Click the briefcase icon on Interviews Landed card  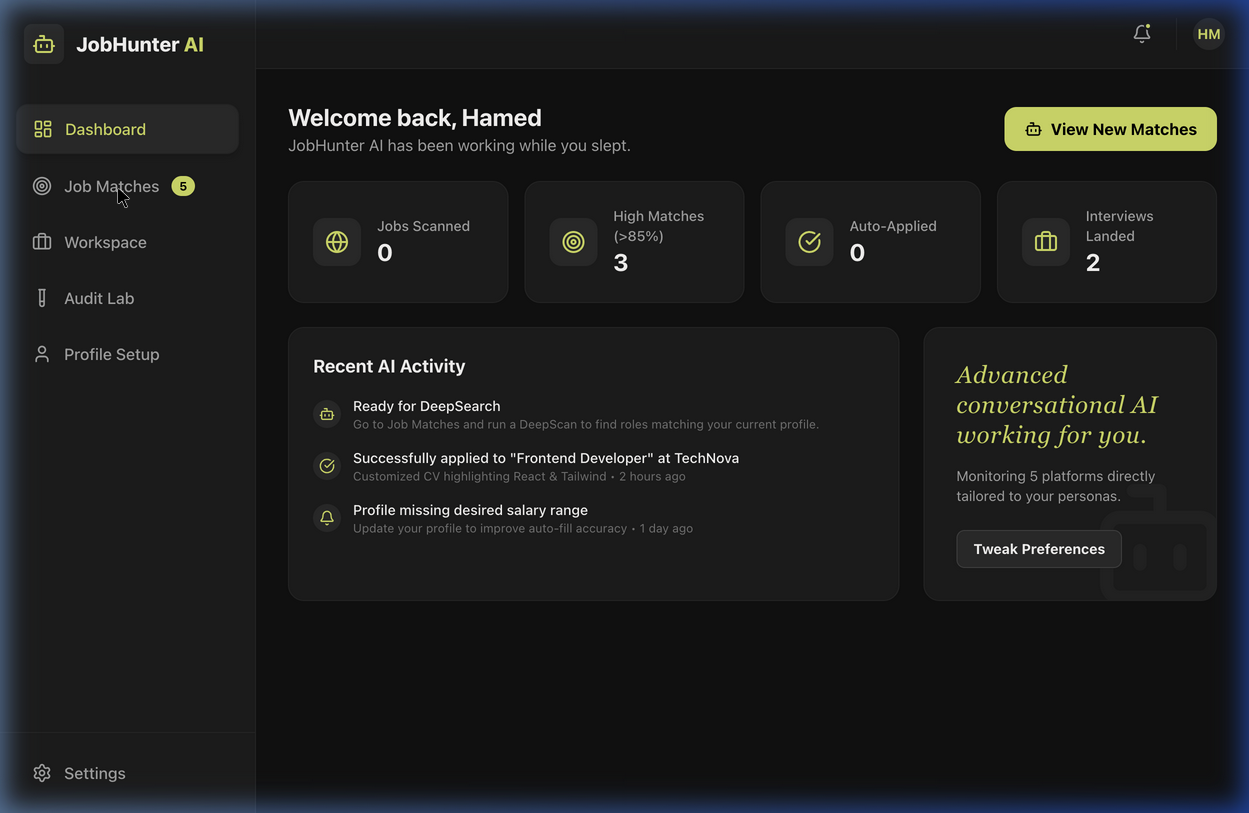1045,241
